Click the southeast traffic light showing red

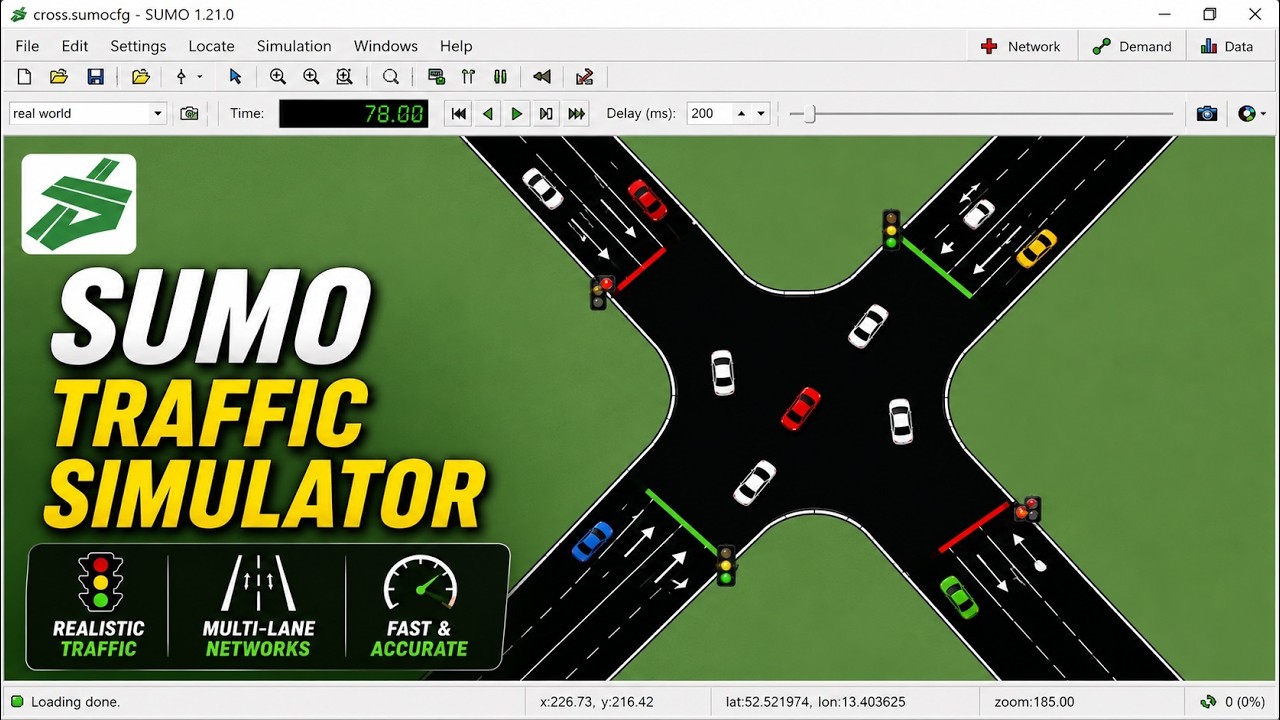[x=1028, y=509]
